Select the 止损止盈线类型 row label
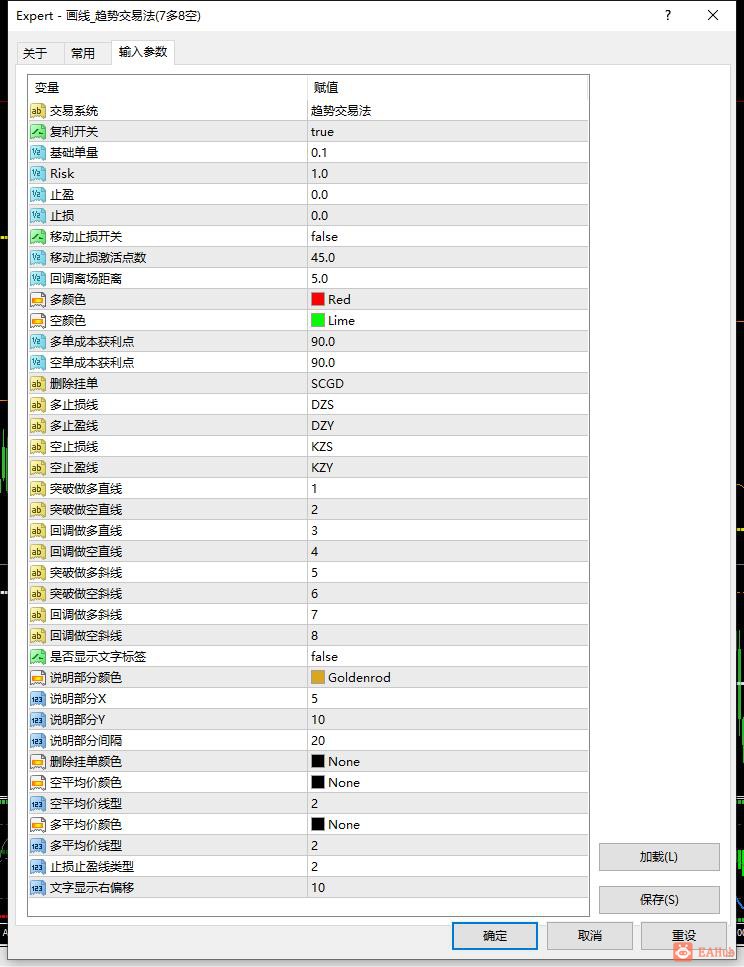 [92, 866]
